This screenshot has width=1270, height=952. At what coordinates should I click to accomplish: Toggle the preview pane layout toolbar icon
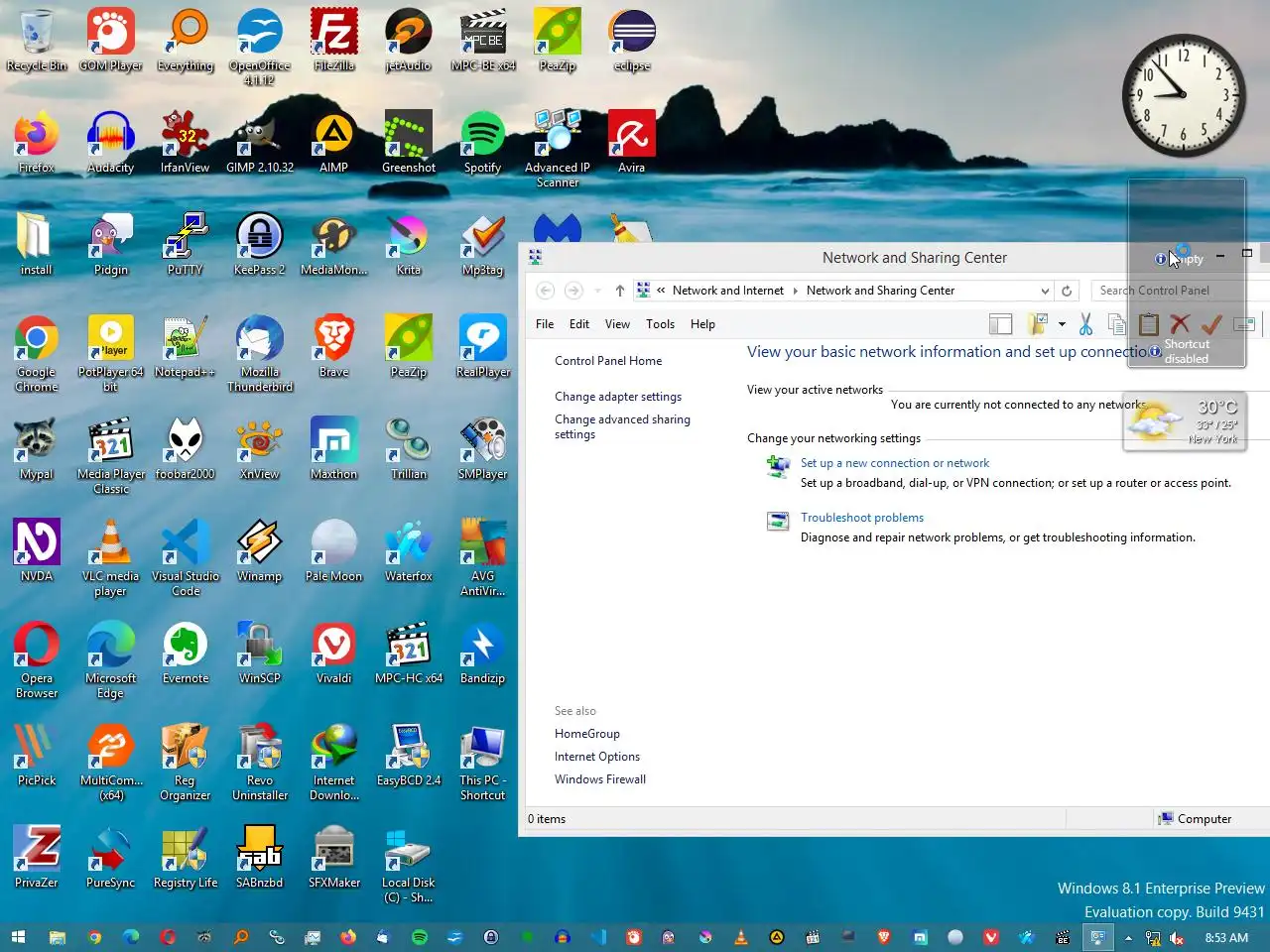click(x=1001, y=324)
